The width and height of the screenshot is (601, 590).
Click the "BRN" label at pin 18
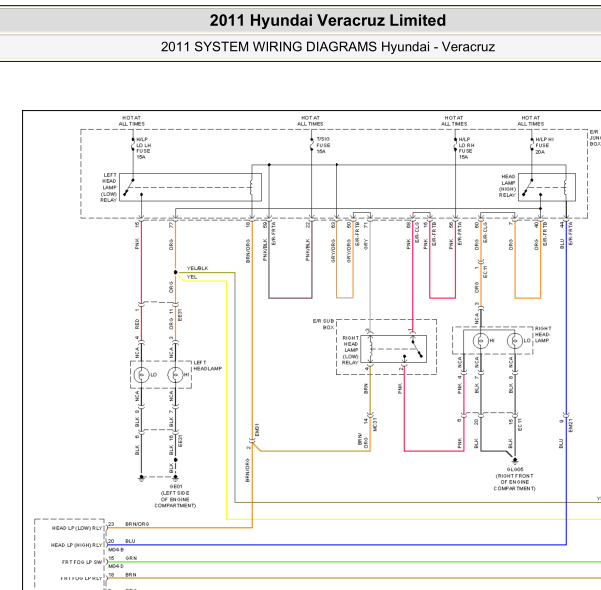coord(131,575)
